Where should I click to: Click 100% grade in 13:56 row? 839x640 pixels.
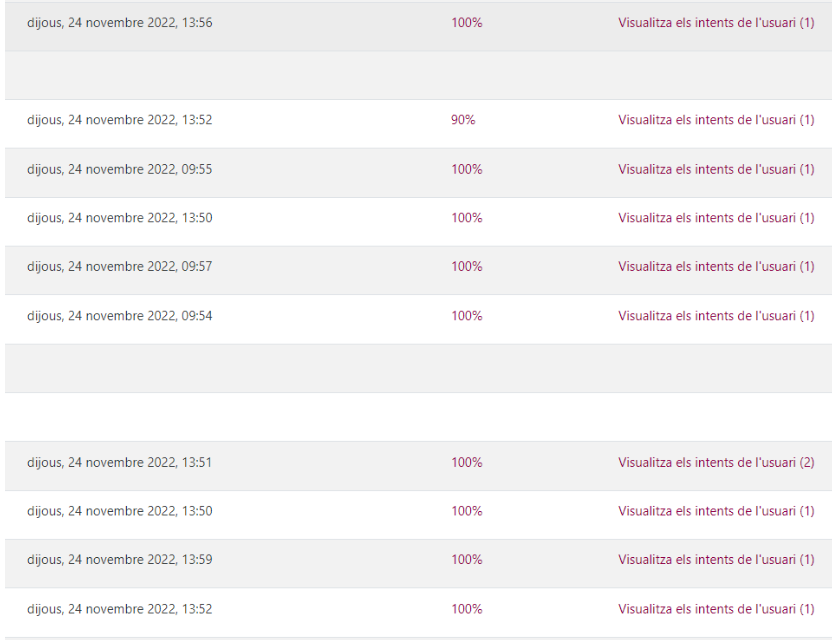[466, 23]
